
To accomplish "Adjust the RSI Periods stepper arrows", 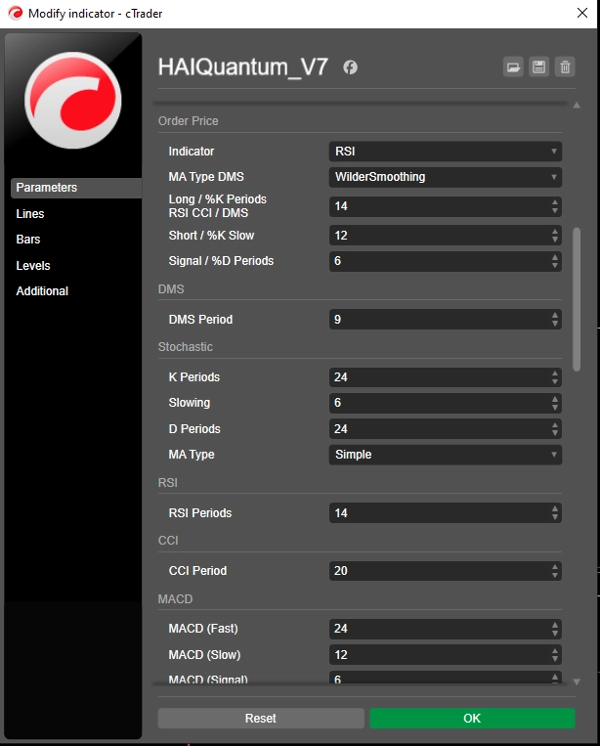I will pyautogui.click(x=555, y=513).
